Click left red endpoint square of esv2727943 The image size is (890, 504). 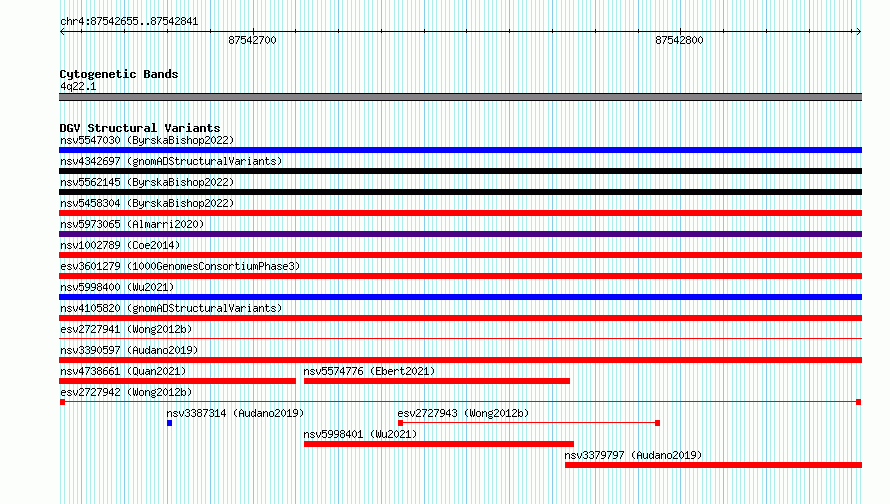pos(400,423)
